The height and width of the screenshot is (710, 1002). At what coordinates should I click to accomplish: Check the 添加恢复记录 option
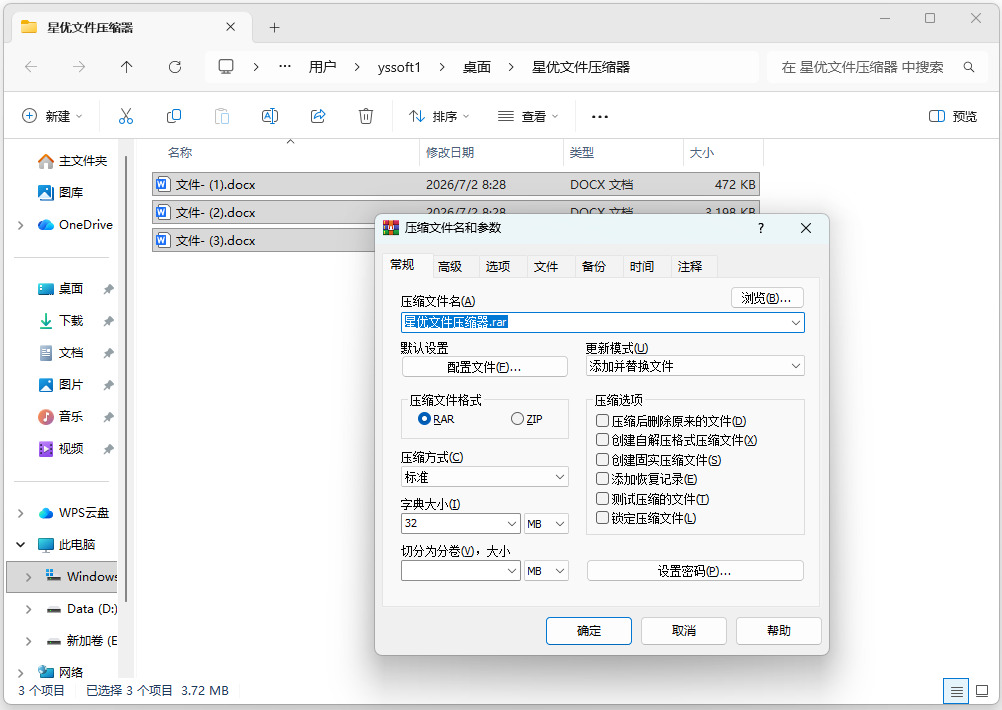click(x=602, y=479)
